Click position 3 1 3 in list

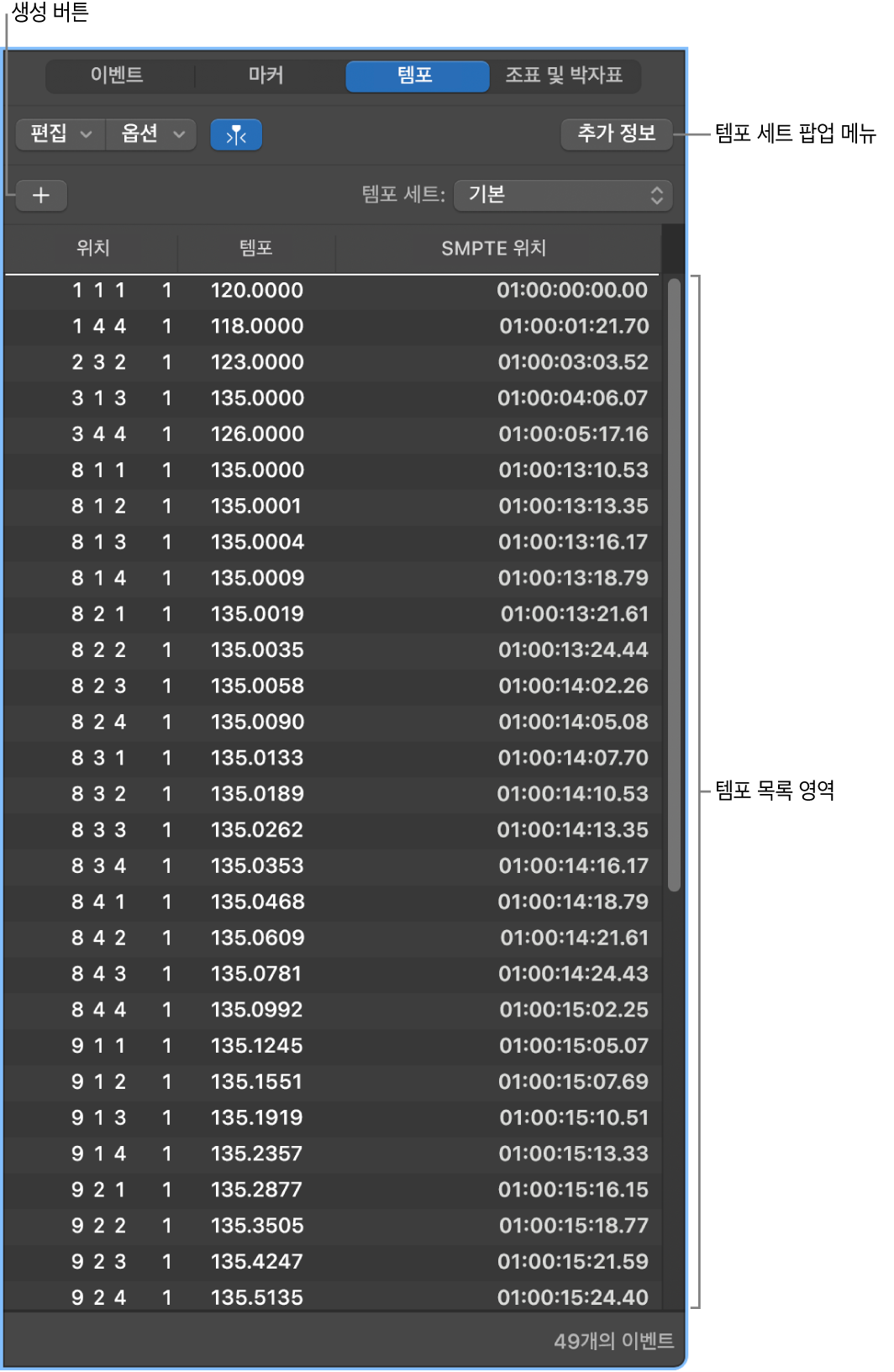99,398
